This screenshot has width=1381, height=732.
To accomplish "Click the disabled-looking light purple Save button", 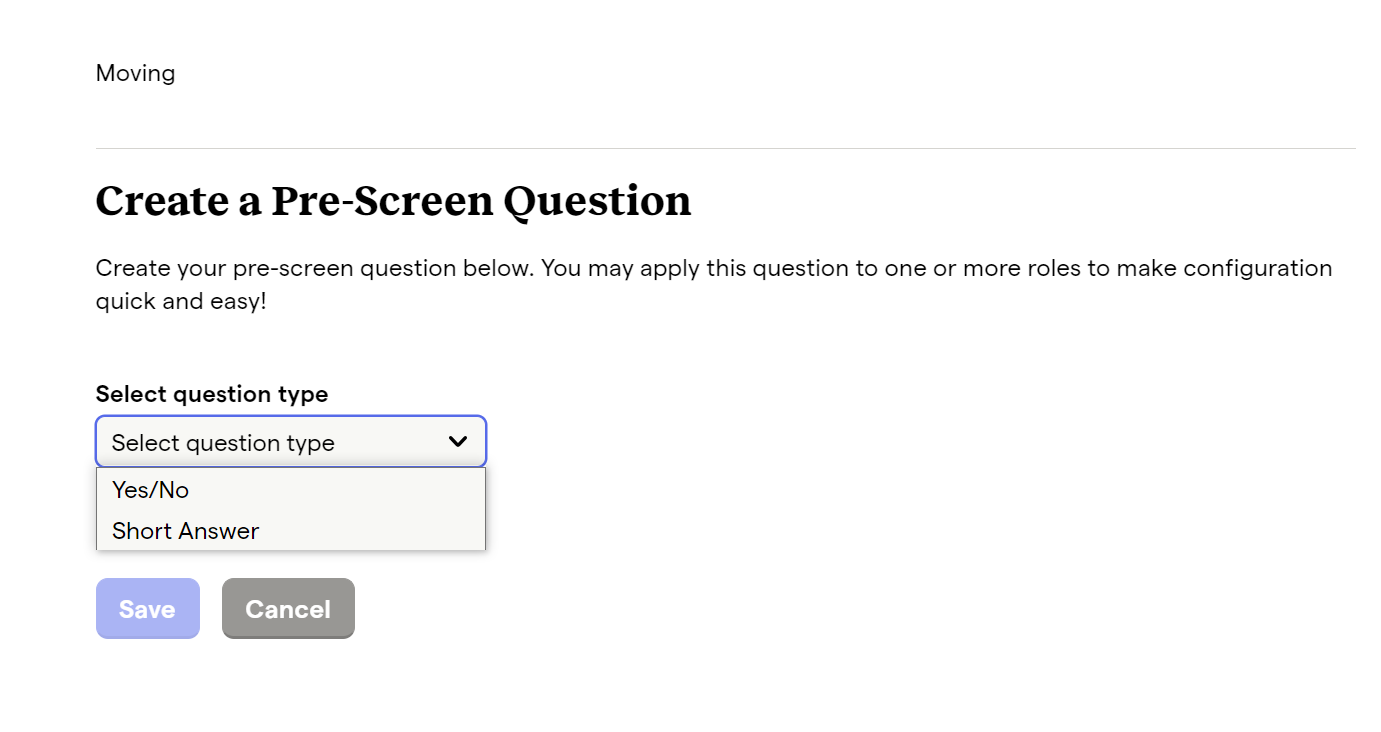I will [x=148, y=608].
